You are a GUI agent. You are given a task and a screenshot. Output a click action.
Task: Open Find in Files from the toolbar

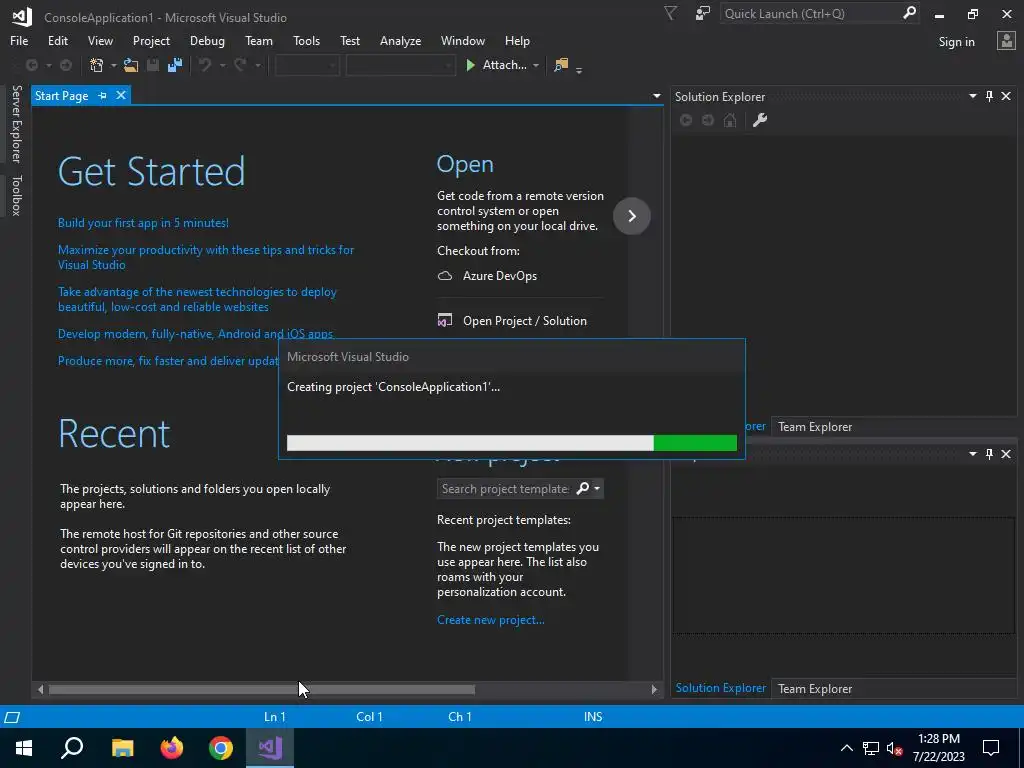[x=561, y=65]
